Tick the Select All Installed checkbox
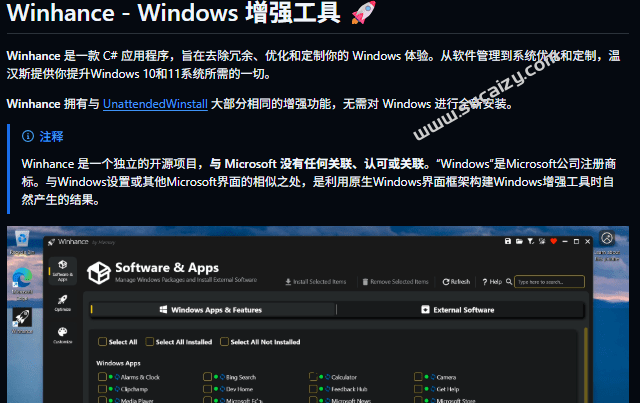This screenshot has height=403, width=640. (x=149, y=341)
